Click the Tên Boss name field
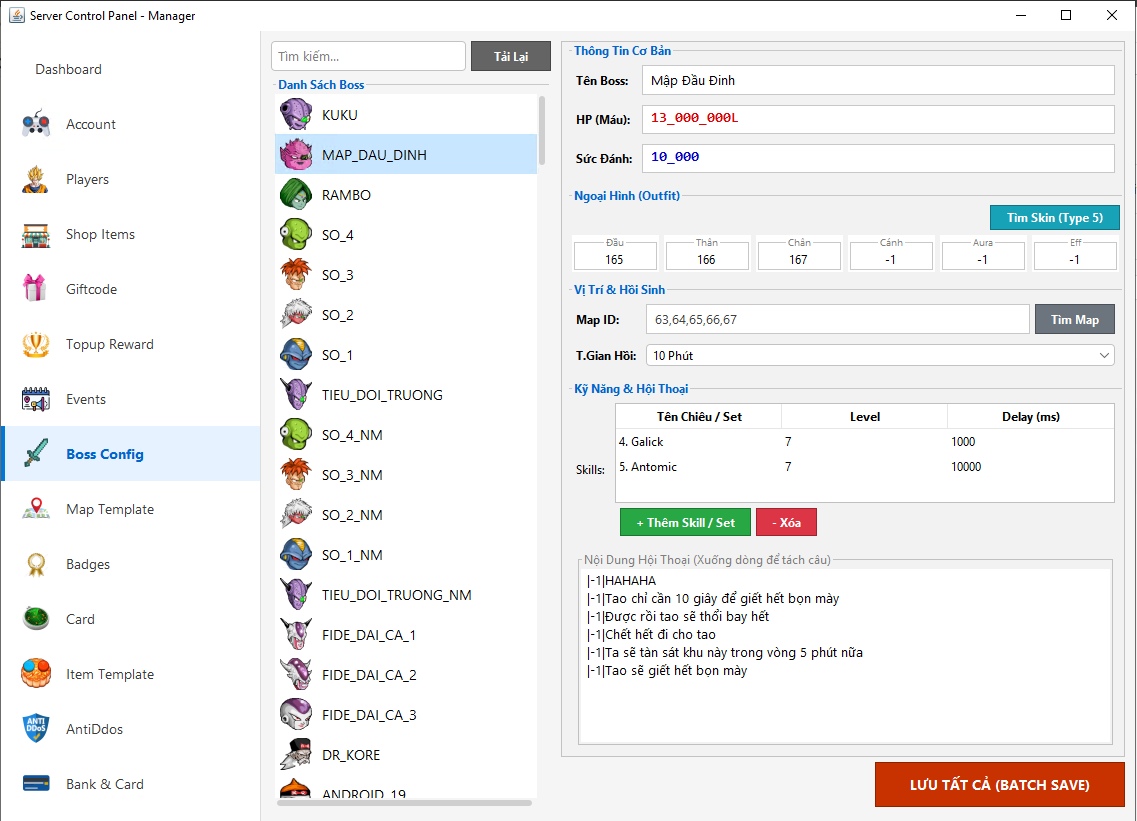The image size is (1137, 821). click(878, 81)
